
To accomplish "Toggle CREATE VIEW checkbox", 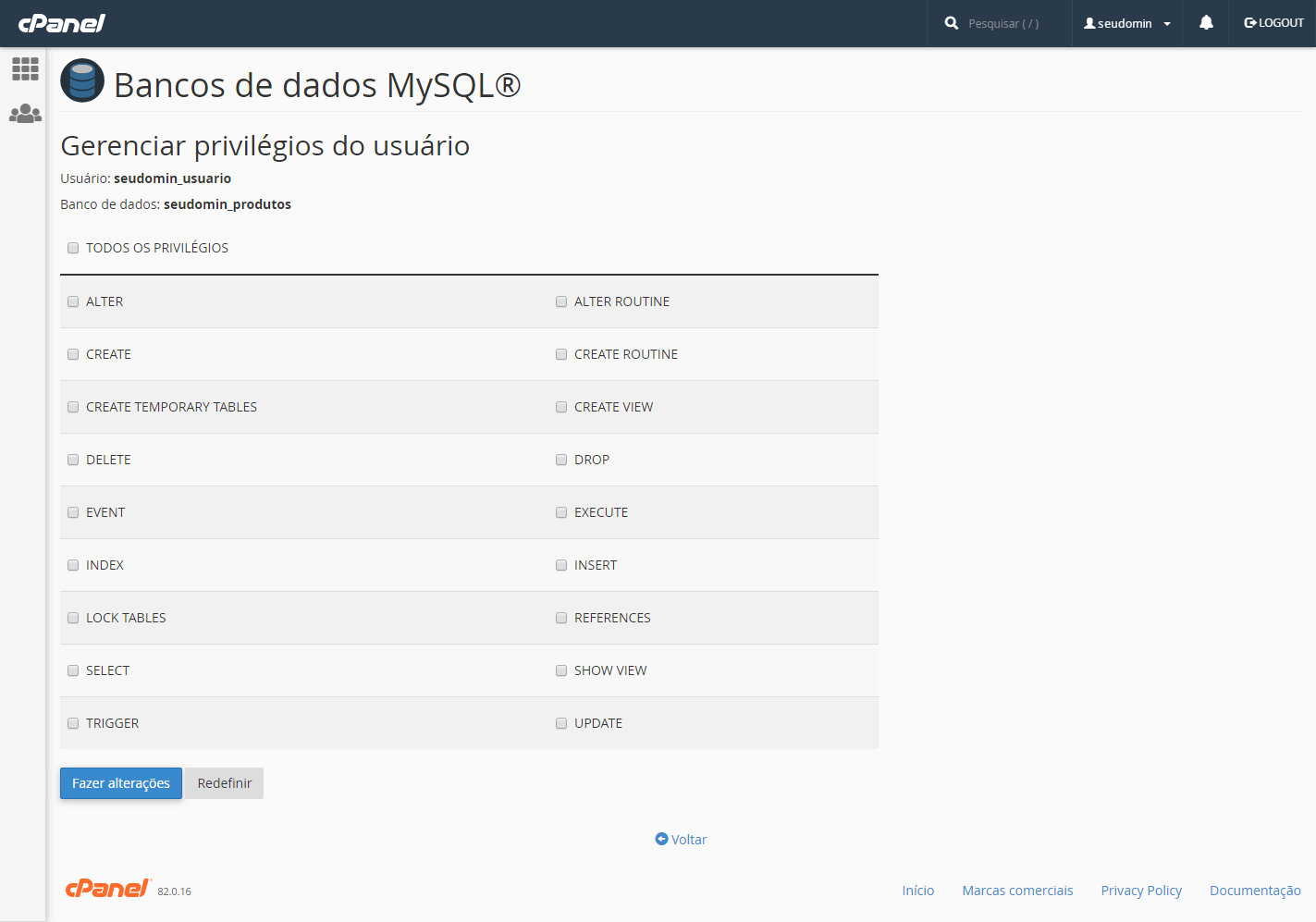I will 561,407.
